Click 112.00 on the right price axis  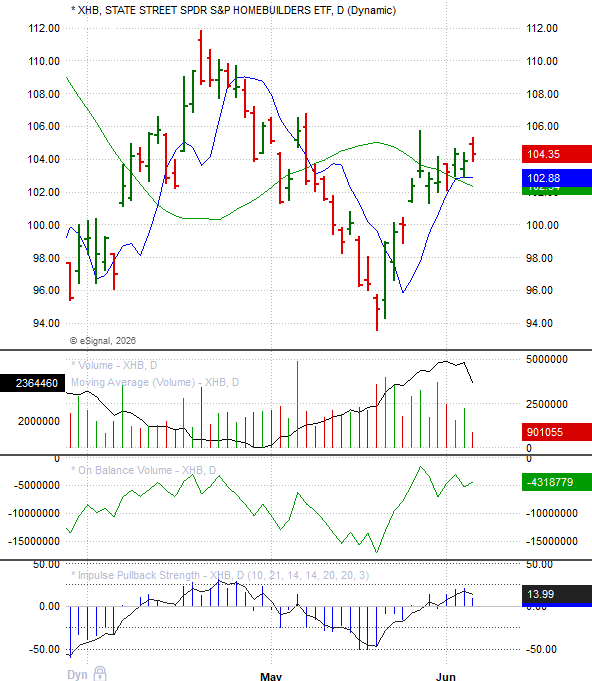click(542, 29)
